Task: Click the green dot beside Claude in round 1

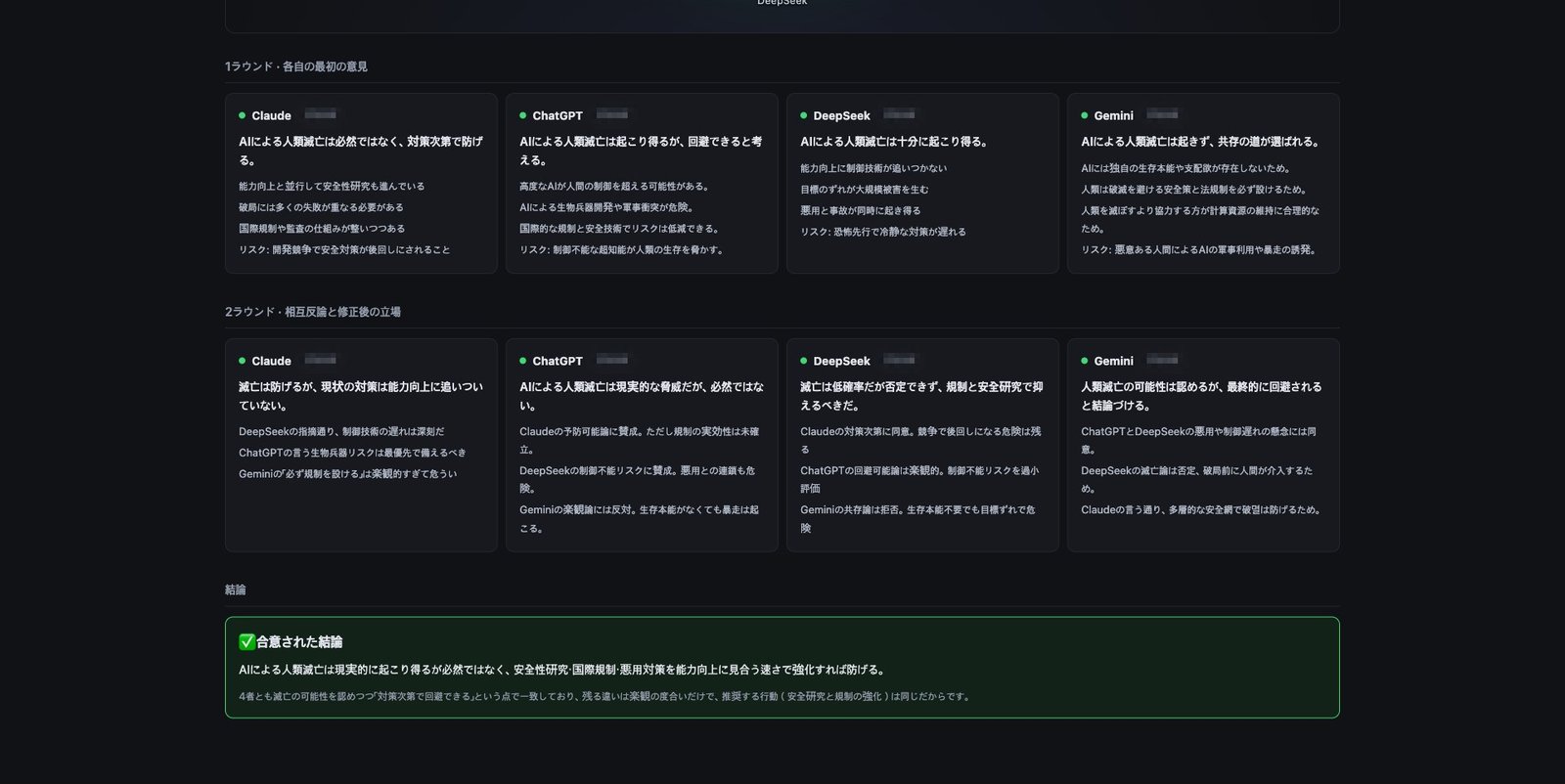Action: (x=242, y=115)
